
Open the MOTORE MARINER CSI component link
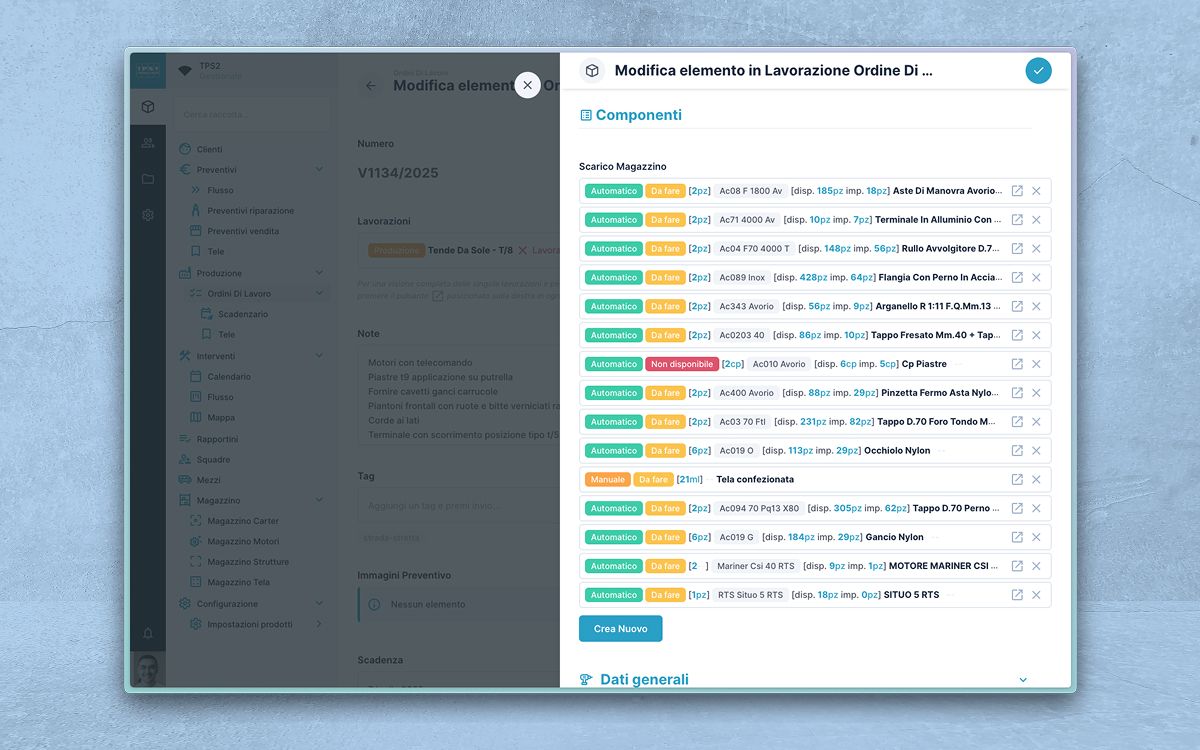point(1017,566)
